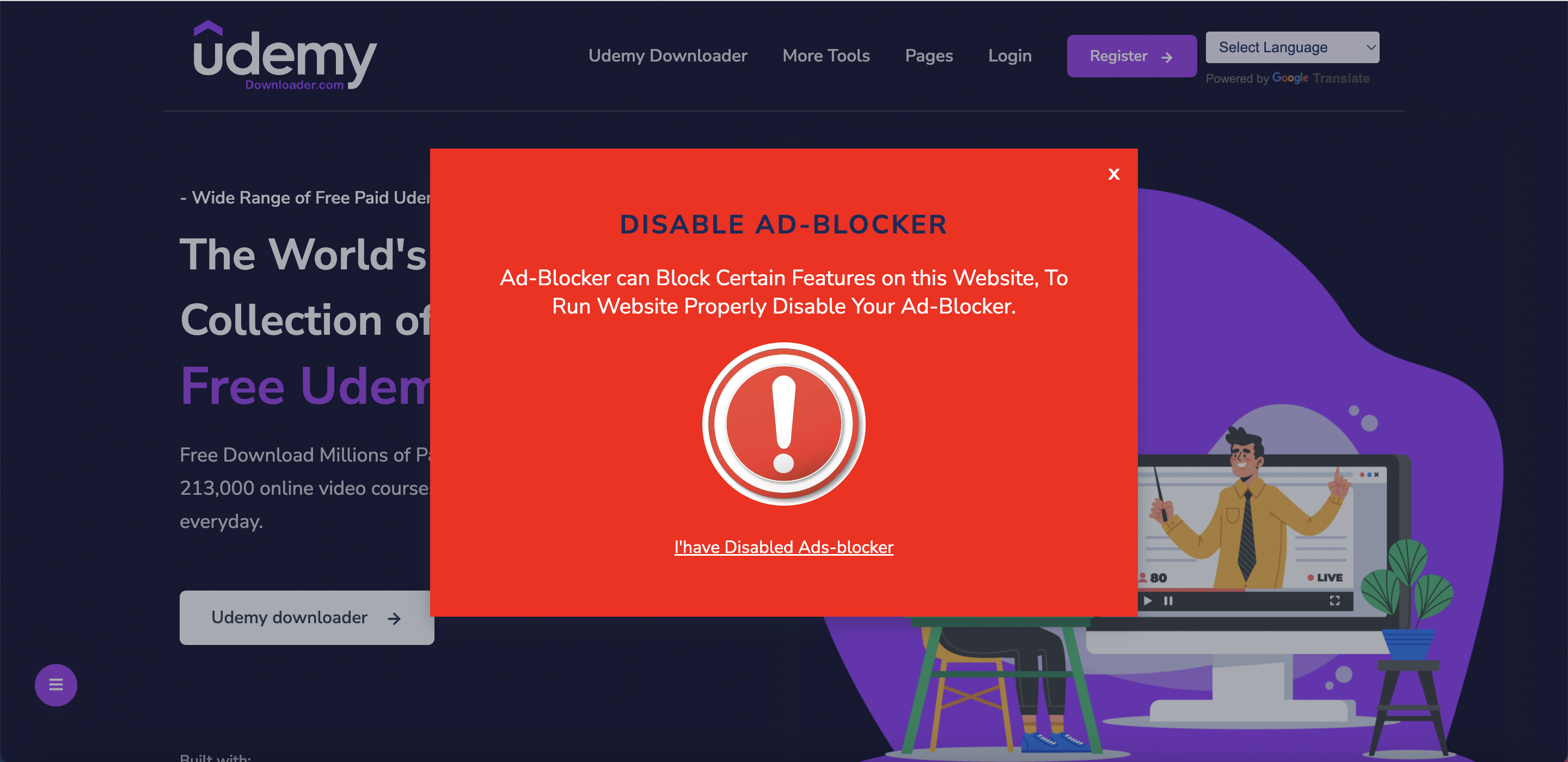Image resolution: width=1568 pixels, height=762 pixels.
Task: Click the play icon in the illustration video
Action: coord(1147,601)
